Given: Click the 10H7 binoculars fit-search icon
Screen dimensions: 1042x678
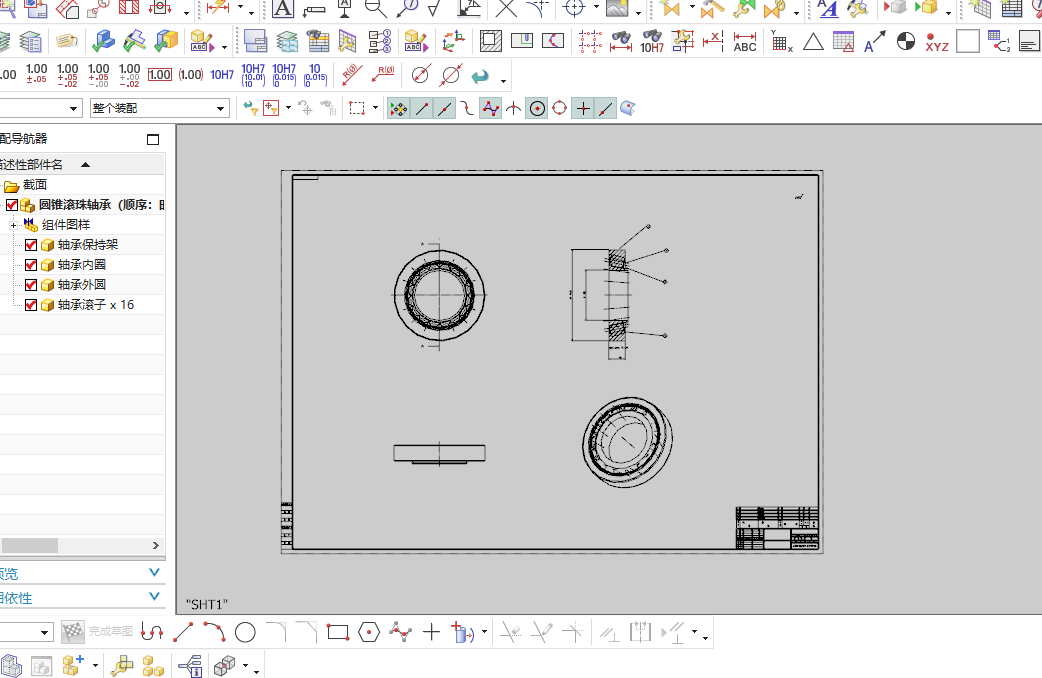Looking at the screenshot, I should coord(652,41).
